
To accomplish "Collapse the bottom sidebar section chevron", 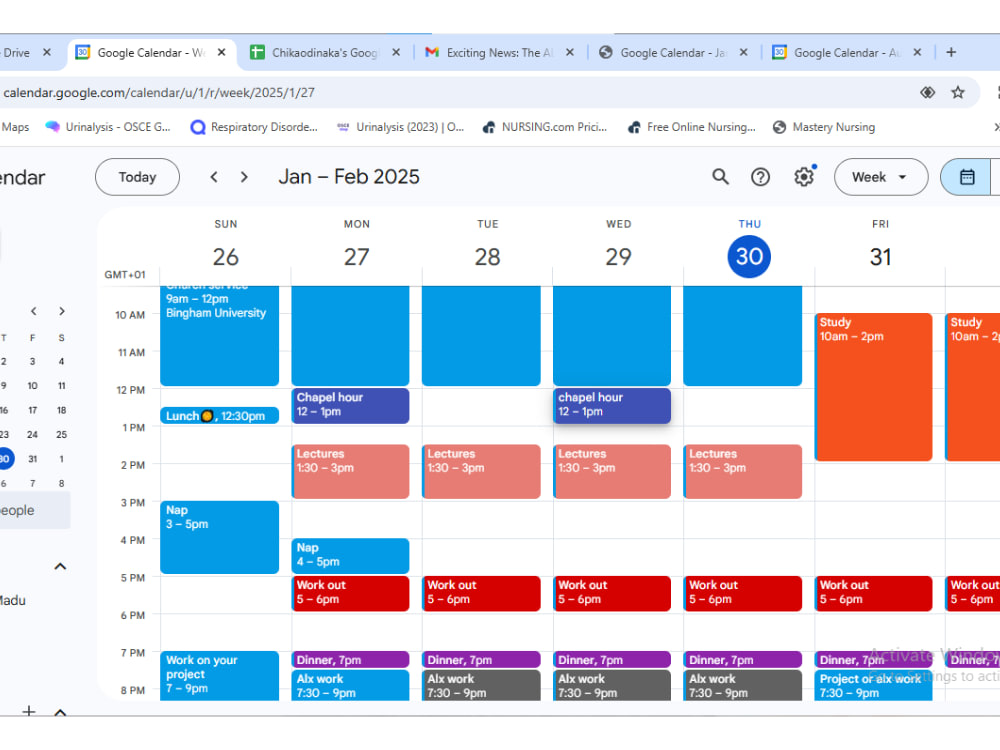I will tap(60, 712).
